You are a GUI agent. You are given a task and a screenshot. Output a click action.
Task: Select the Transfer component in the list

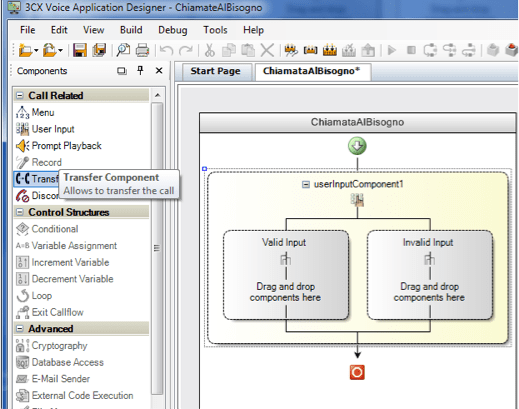coord(37,179)
